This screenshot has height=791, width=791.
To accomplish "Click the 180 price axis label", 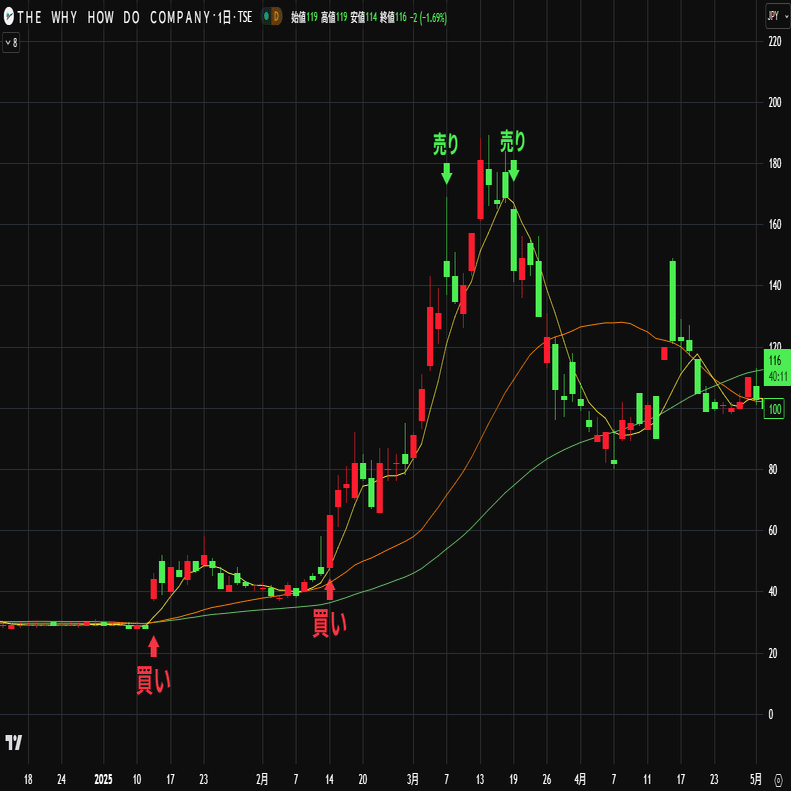I will (774, 163).
